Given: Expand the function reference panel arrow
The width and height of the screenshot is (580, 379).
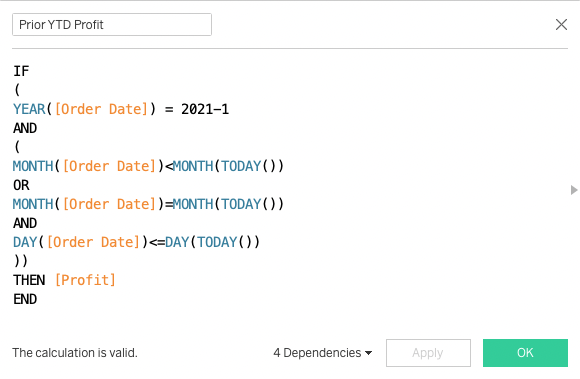Looking at the screenshot, I should pos(574,190).
